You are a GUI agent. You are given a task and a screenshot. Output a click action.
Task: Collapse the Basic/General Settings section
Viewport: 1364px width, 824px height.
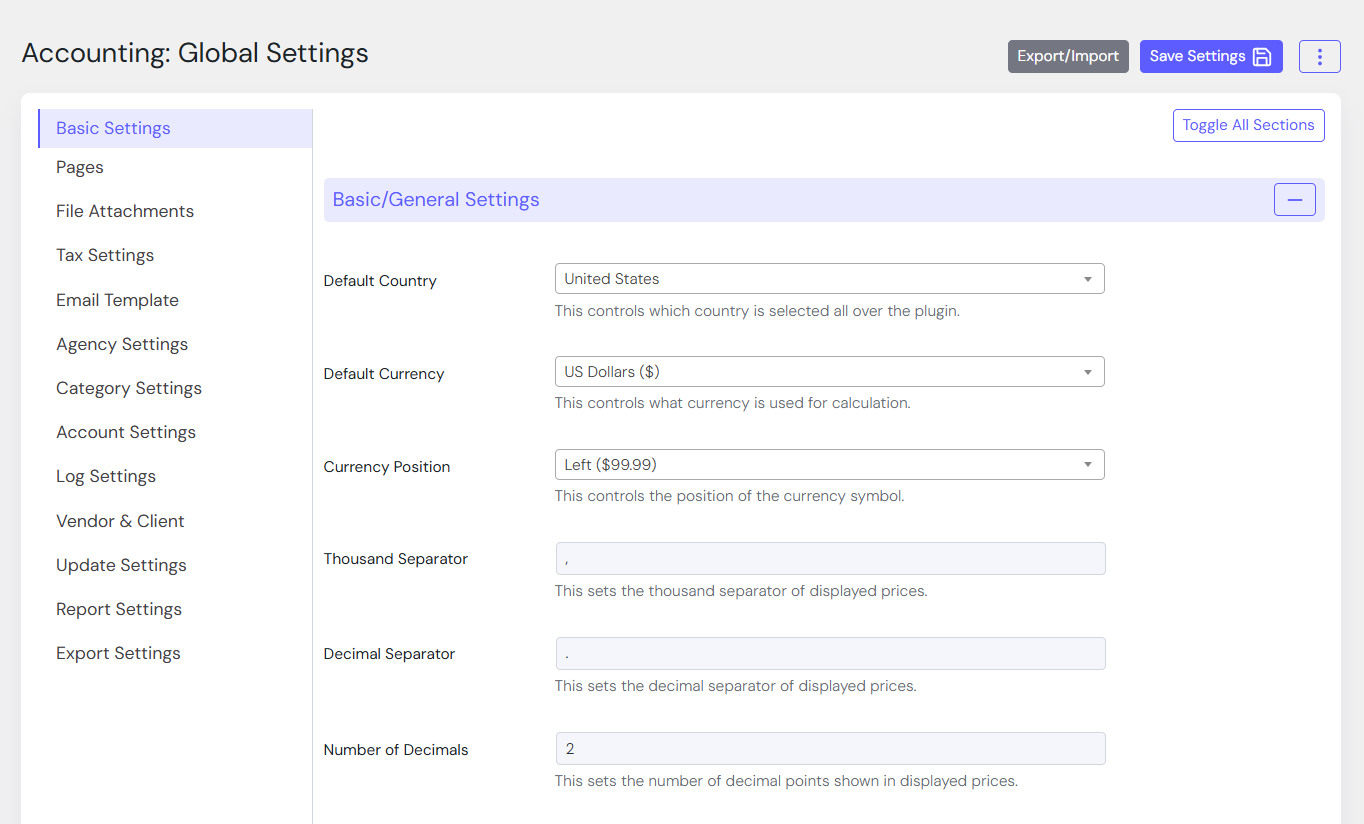point(1294,200)
